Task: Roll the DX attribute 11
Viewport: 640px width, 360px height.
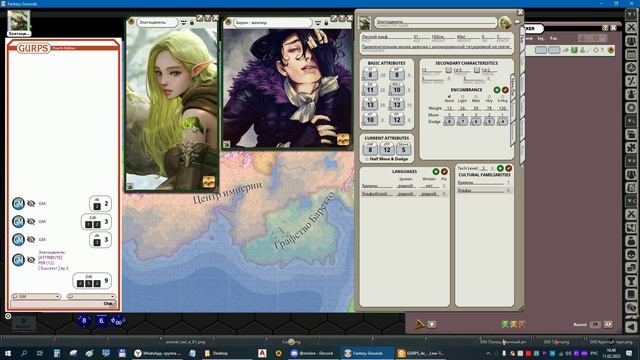Action: click(x=370, y=90)
